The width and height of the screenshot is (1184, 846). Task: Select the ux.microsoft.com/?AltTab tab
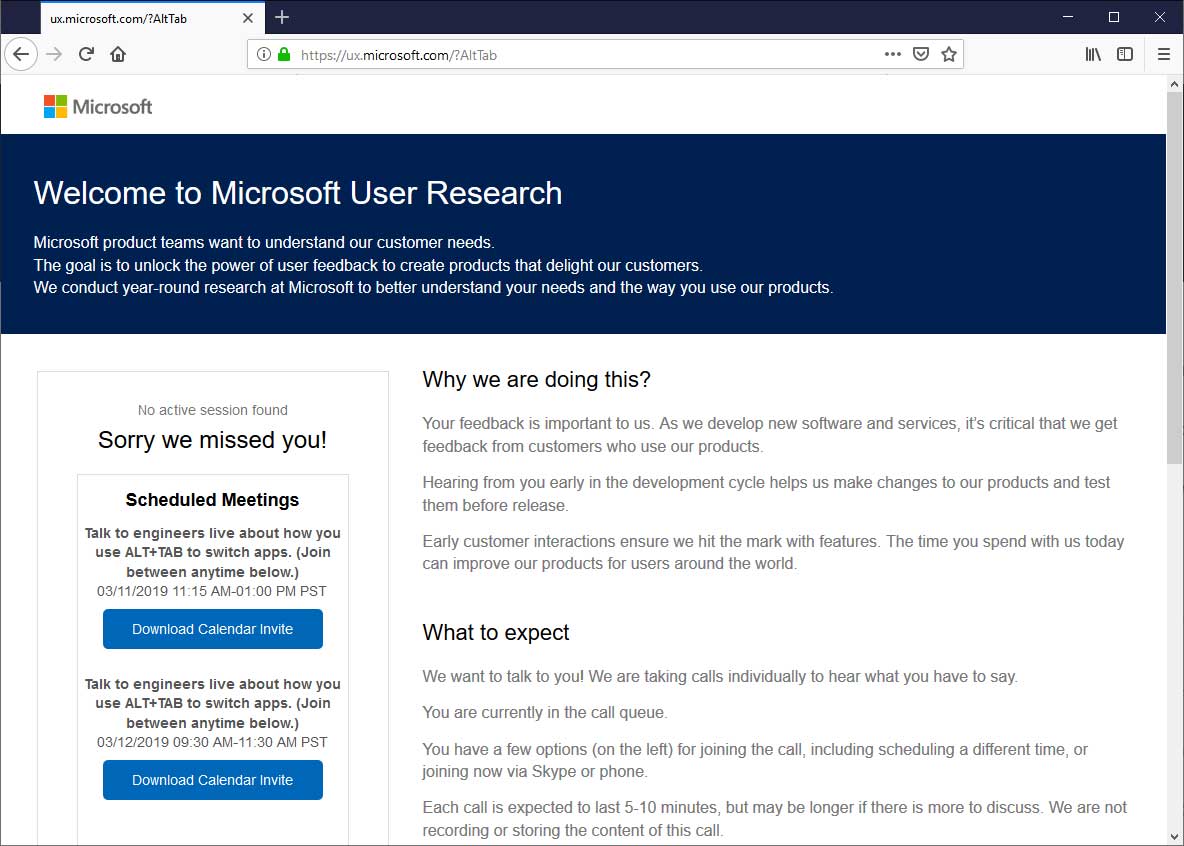click(153, 18)
